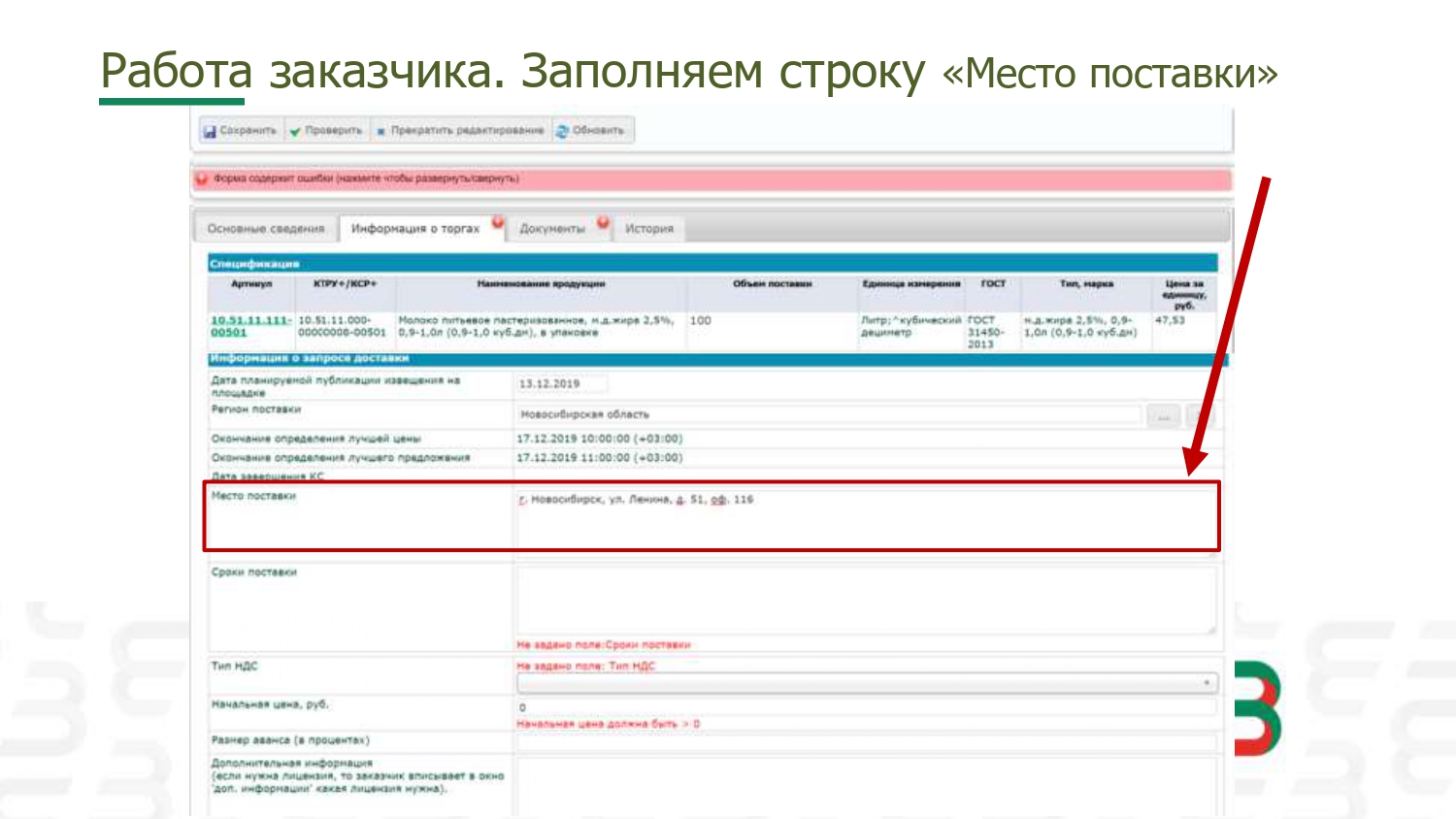The height and width of the screenshot is (819, 1456).
Task: Click the ellipsis button beside Регион поставки
Action: point(1163,416)
